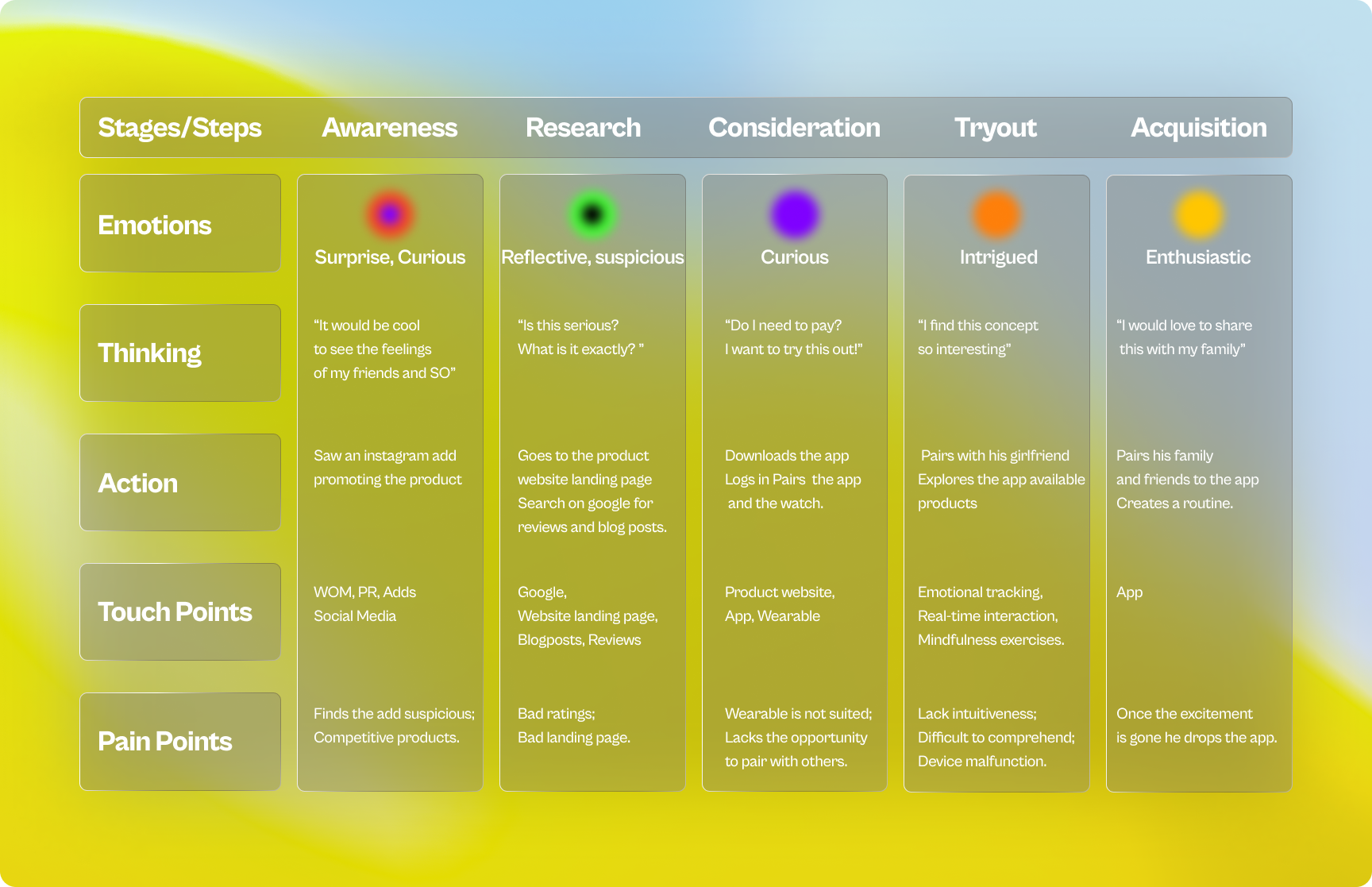Click the quote 'It would be cool'
Image resolution: width=1372 pixels, height=887 pixels.
[367, 326]
